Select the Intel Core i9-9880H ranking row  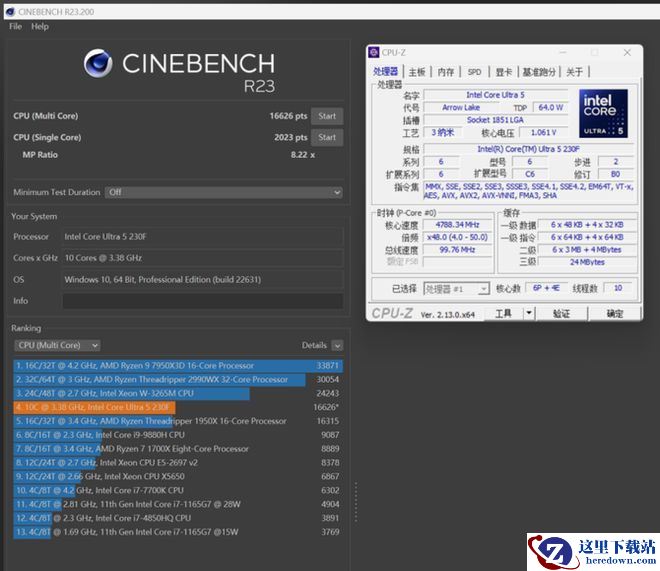pyautogui.click(x=178, y=435)
